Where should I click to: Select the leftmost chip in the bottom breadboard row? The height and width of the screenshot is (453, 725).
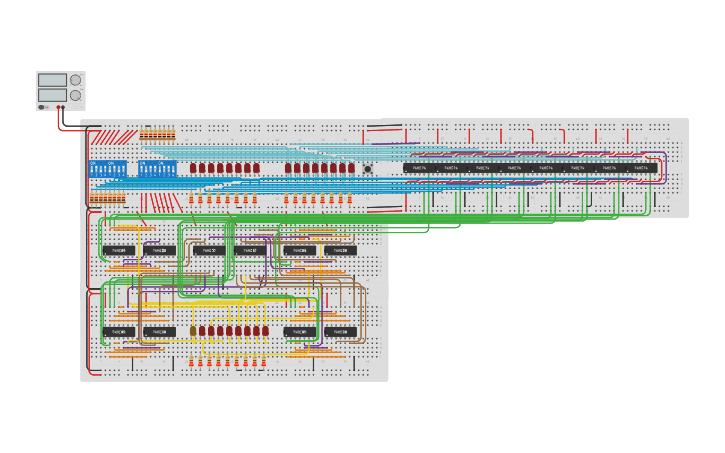pyautogui.click(x=119, y=332)
